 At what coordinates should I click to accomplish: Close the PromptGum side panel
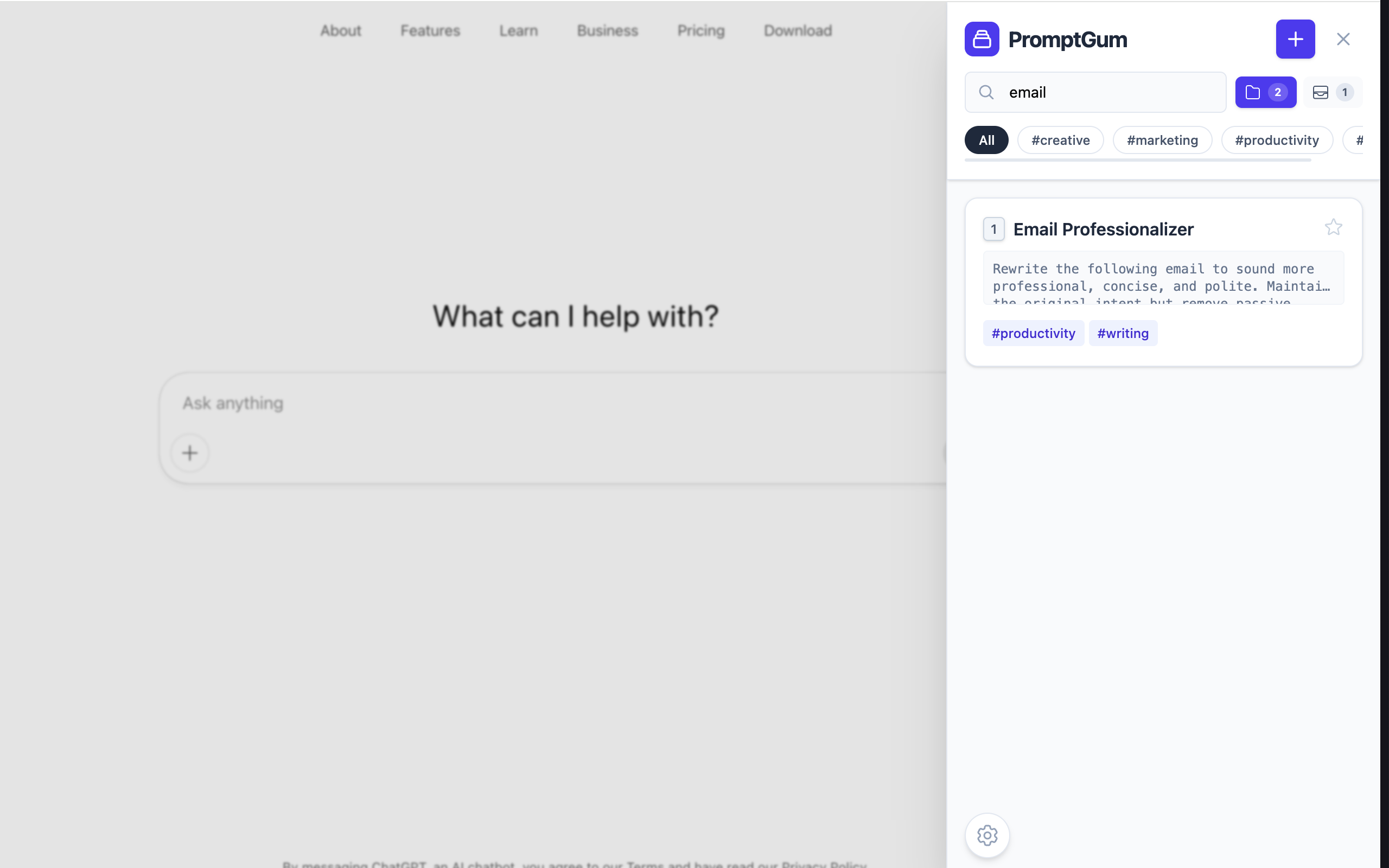tap(1342, 39)
